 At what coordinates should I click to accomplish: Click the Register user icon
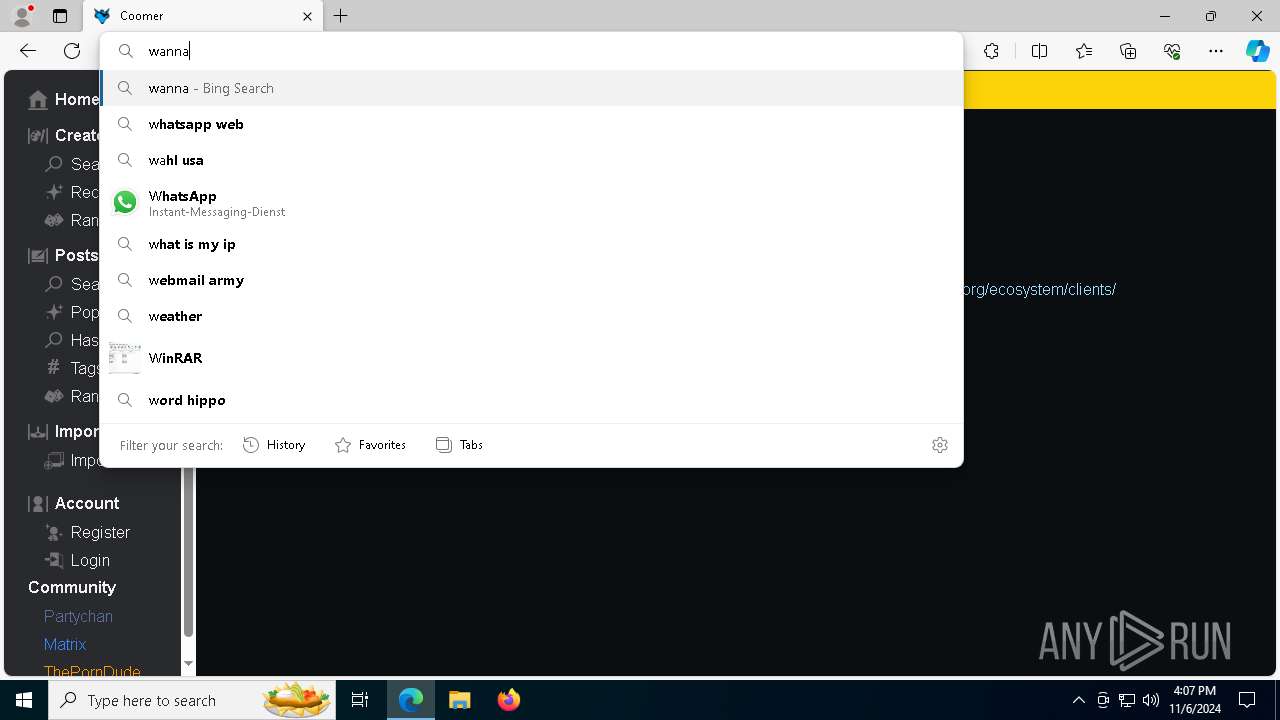pos(54,532)
